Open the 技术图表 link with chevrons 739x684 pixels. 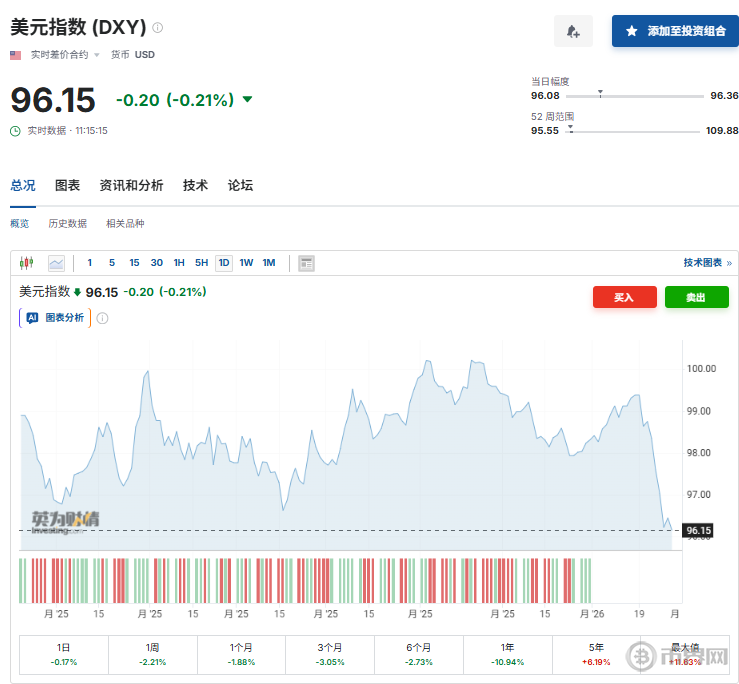pyautogui.click(x=707, y=263)
